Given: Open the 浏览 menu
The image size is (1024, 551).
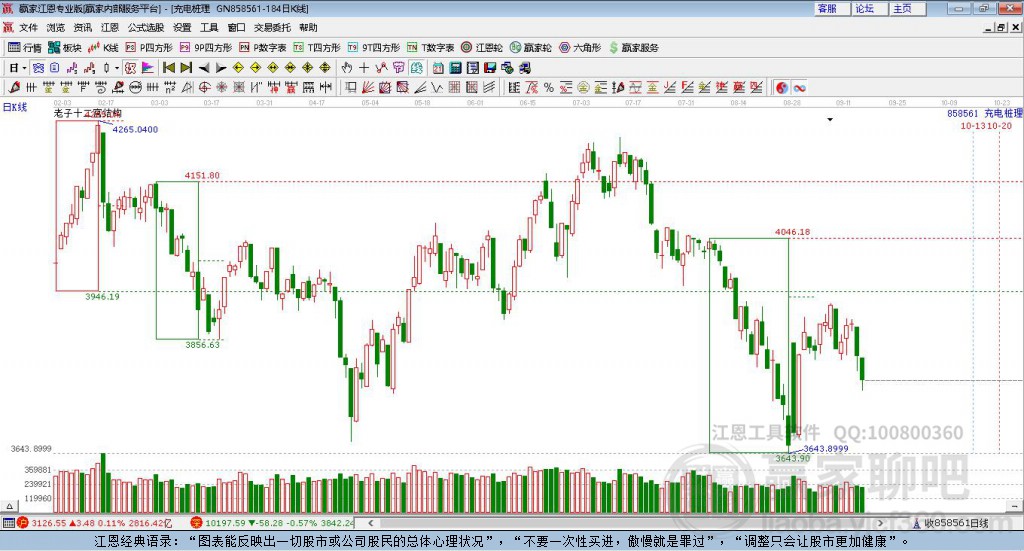Looking at the screenshot, I should (x=56, y=27).
